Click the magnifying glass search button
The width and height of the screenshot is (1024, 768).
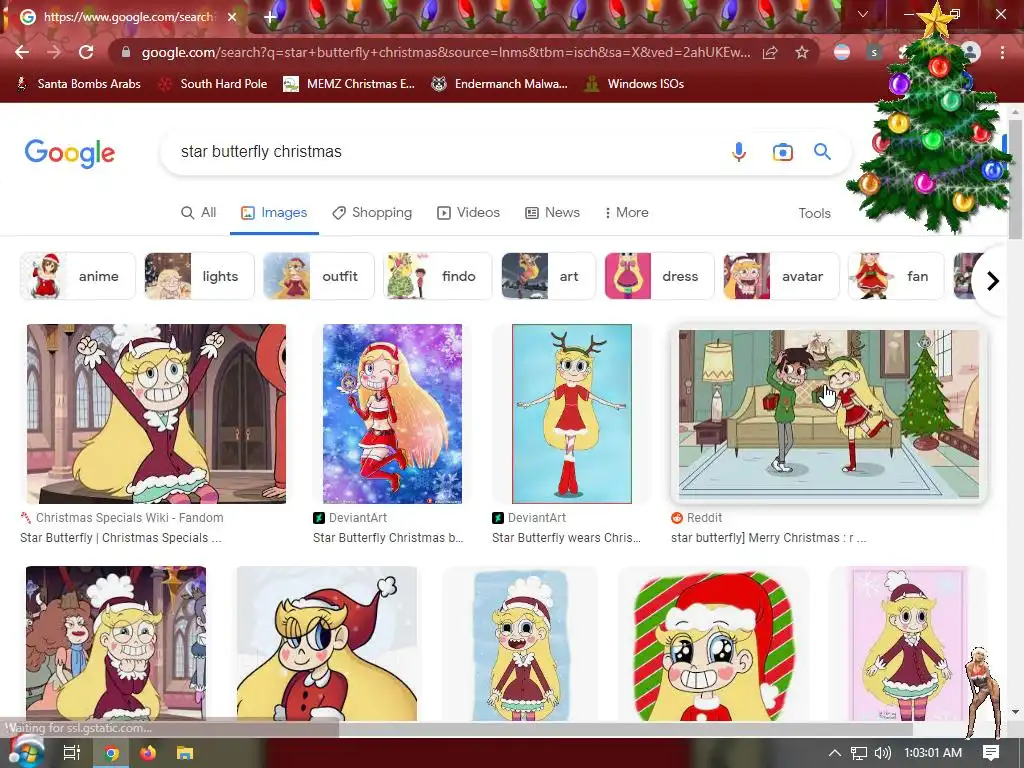(x=822, y=152)
